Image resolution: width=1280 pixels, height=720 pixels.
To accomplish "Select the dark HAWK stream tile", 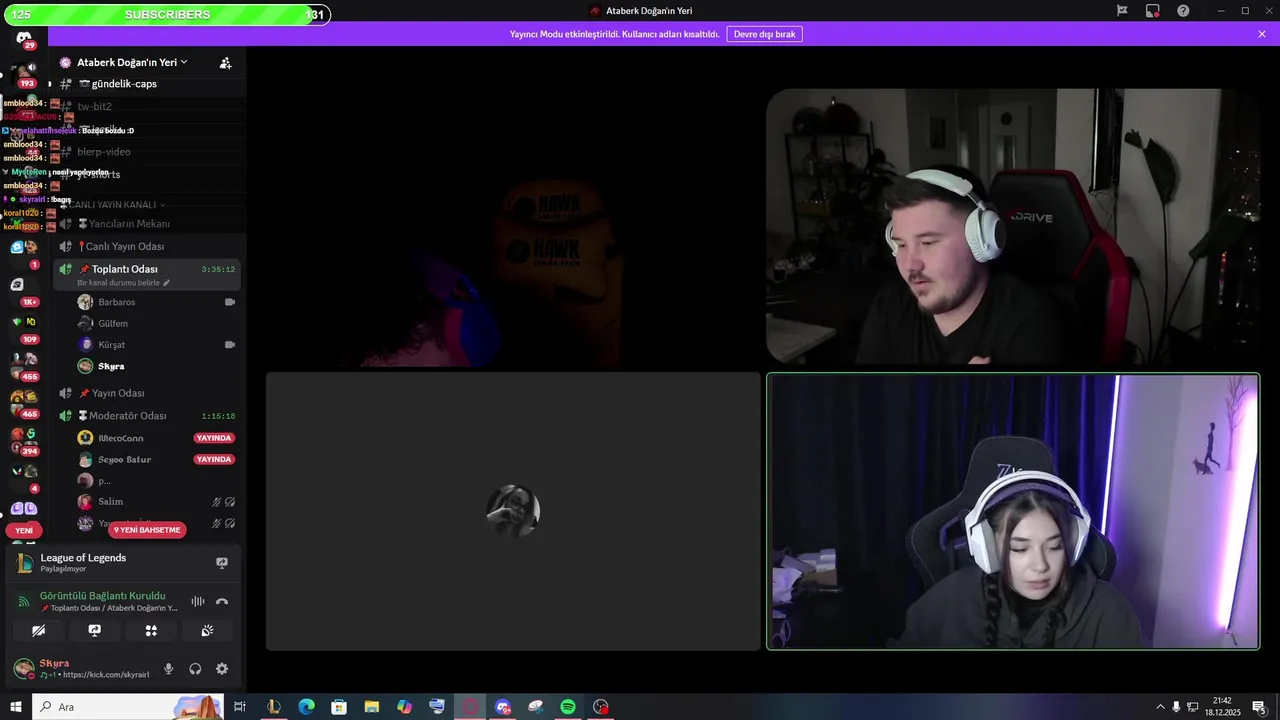I will coord(513,227).
